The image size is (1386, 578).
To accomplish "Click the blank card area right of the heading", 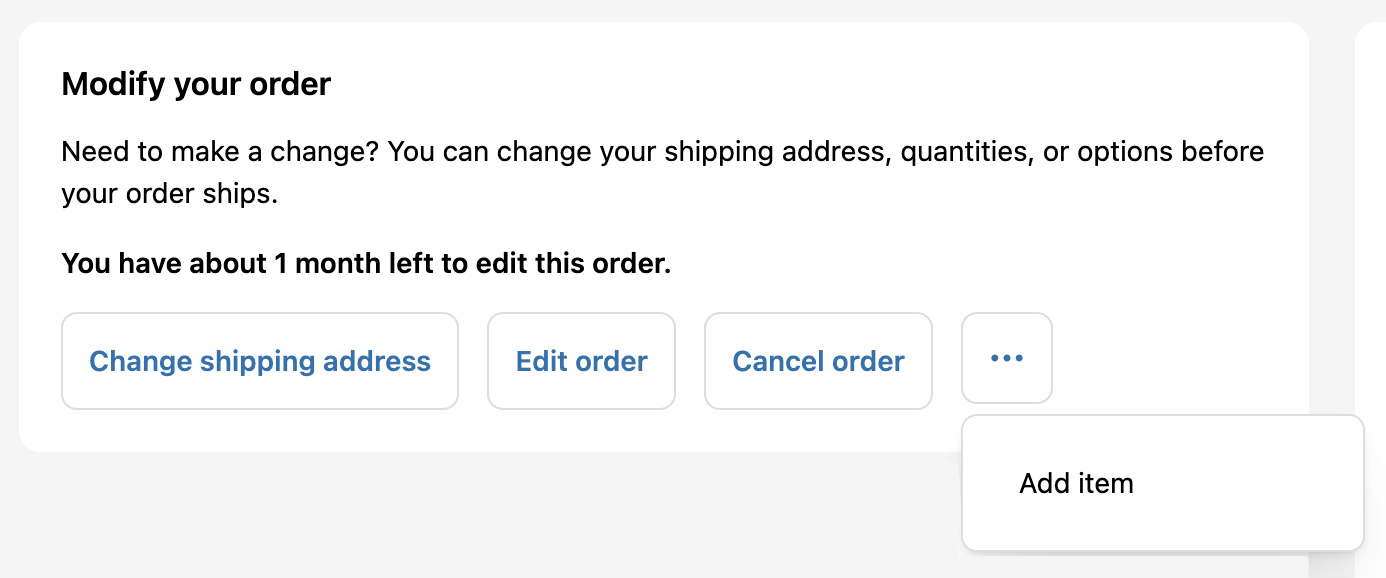I will pos(800,84).
